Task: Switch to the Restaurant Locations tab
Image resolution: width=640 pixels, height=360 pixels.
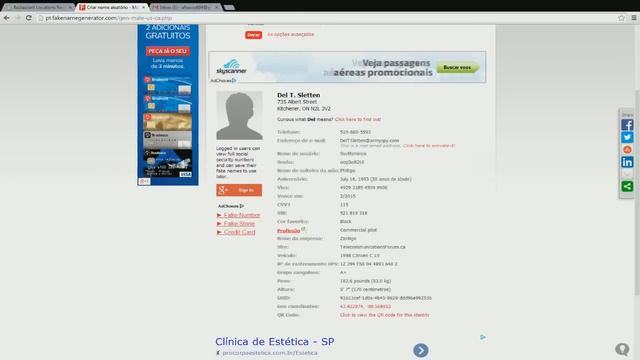Action: pyautogui.click(x=38, y=7)
